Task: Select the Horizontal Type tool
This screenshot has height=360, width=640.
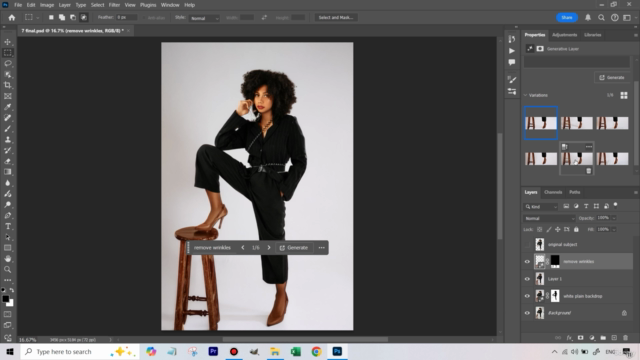Action: coord(8,226)
